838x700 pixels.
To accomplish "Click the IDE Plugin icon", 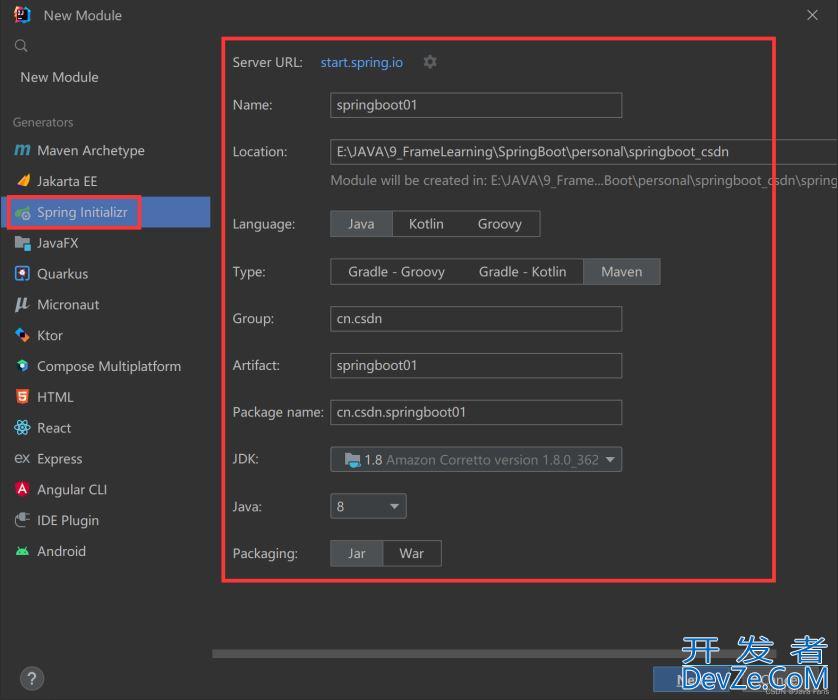I will pyautogui.click(x=22, y=519).
